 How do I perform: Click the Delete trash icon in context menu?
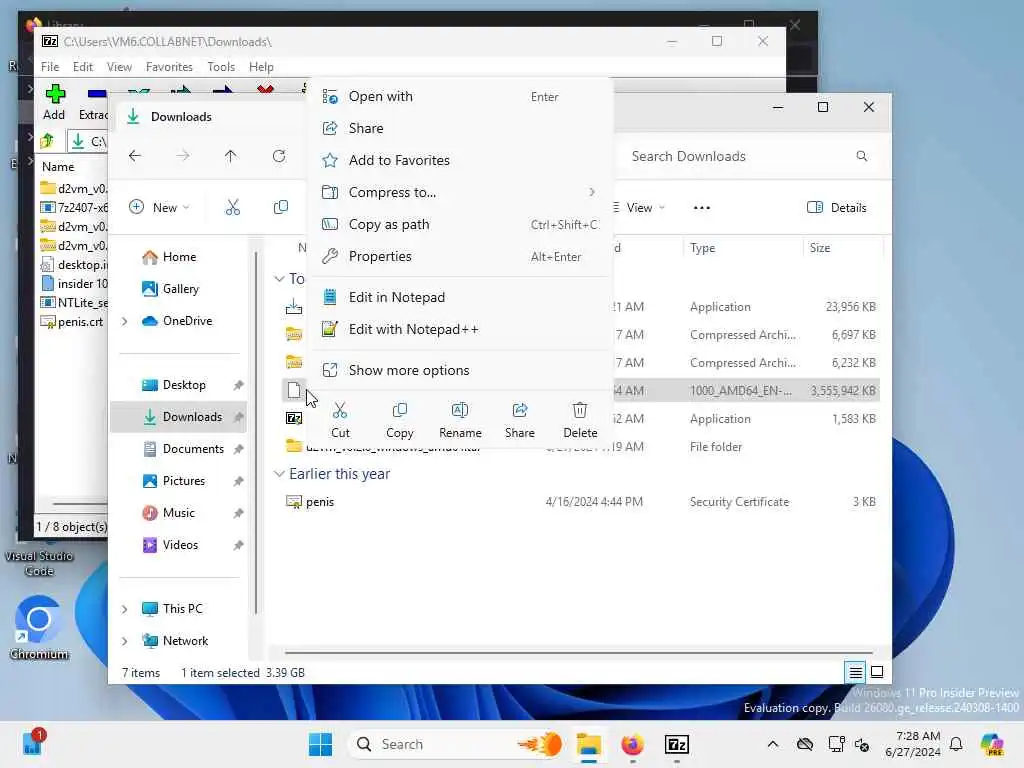tap(580, 419)
